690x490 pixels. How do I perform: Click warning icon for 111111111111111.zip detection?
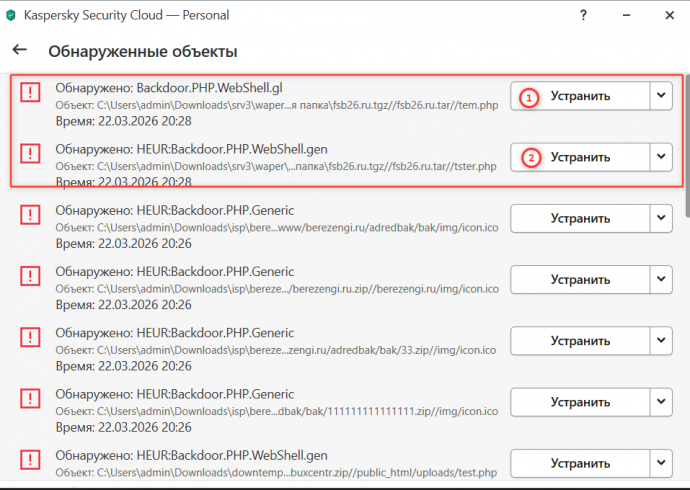tap(31, 402)
